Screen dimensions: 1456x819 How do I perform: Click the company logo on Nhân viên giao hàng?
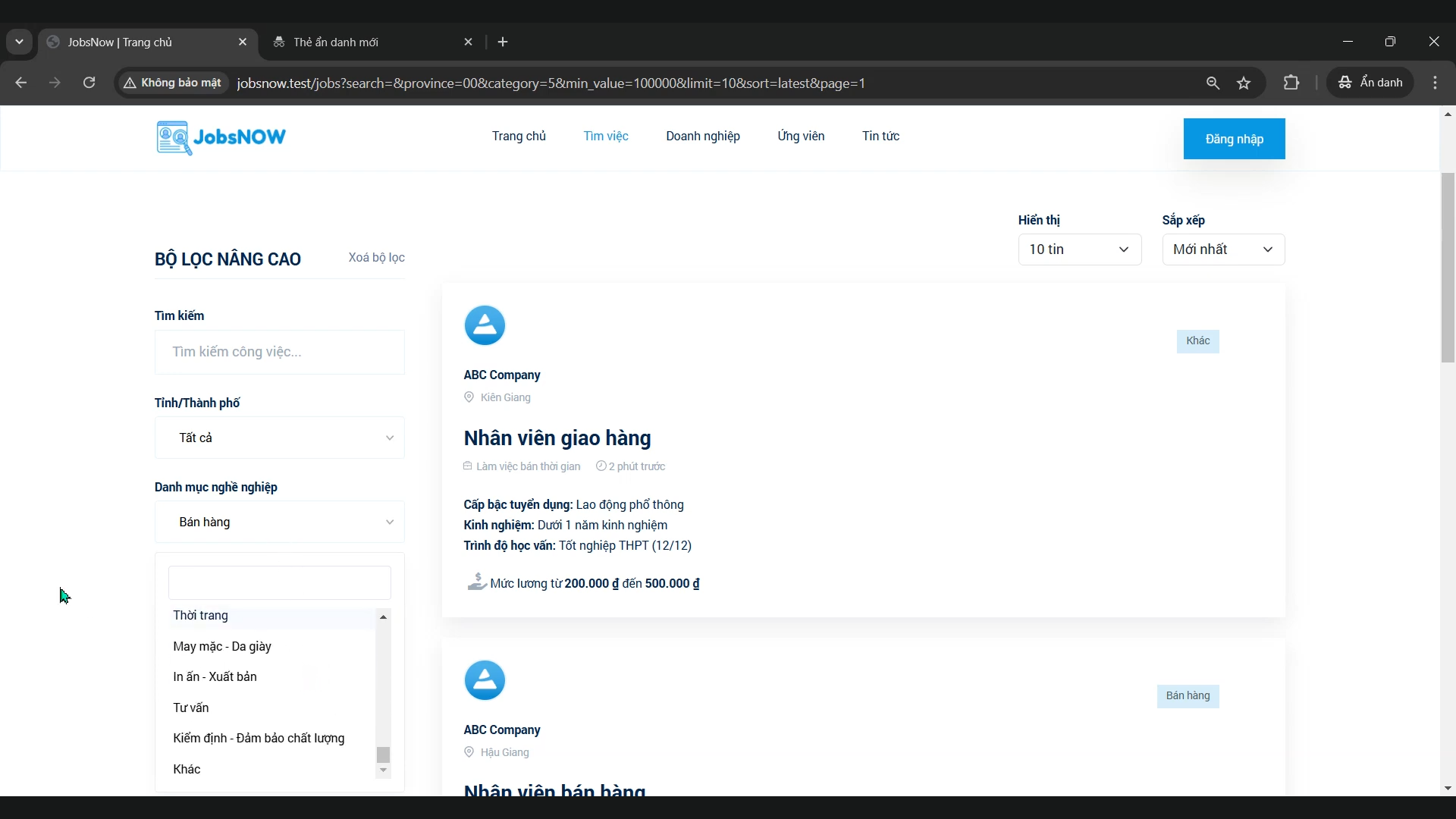tap(485, 325)
